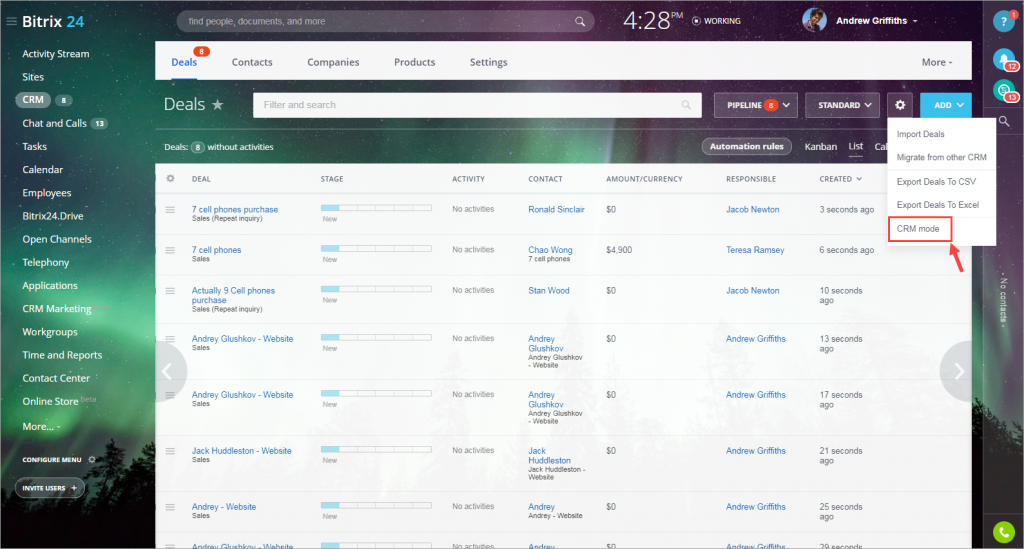Switch to Deals tab

pyautogui.click(x=184, y=62)
